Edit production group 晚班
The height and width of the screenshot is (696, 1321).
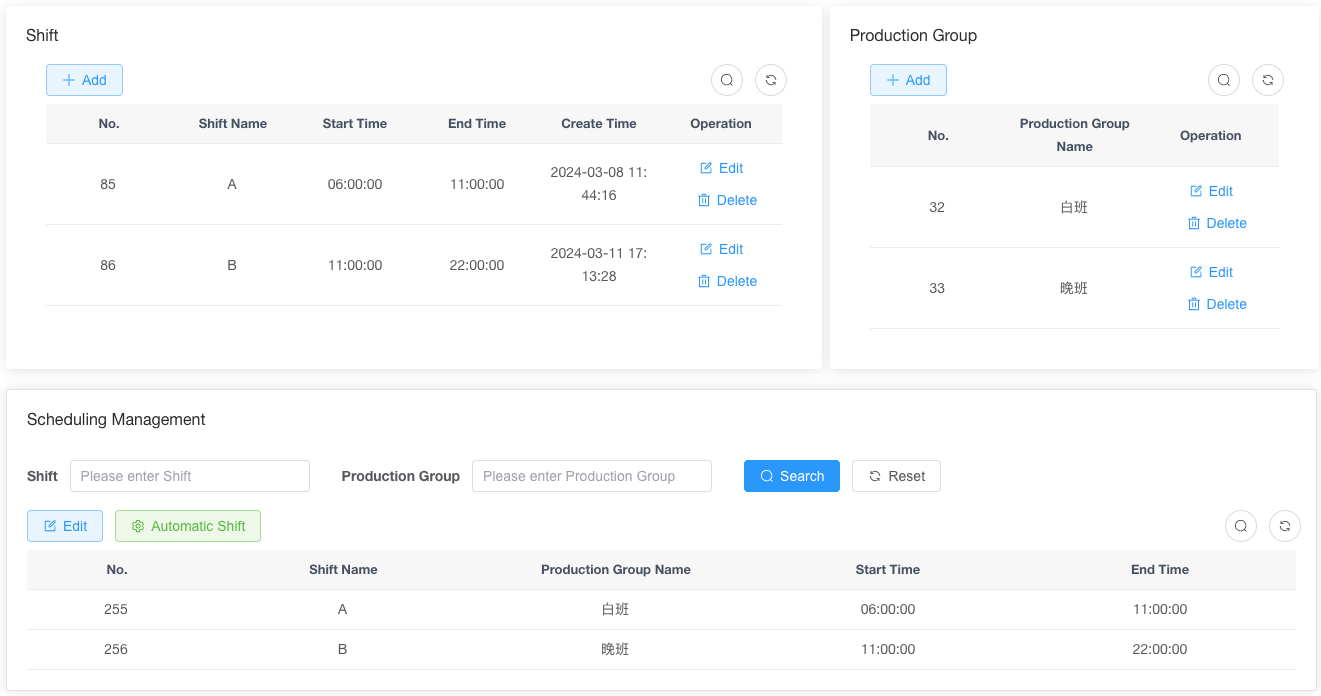pyautogui.click(x=1211, y=272)
